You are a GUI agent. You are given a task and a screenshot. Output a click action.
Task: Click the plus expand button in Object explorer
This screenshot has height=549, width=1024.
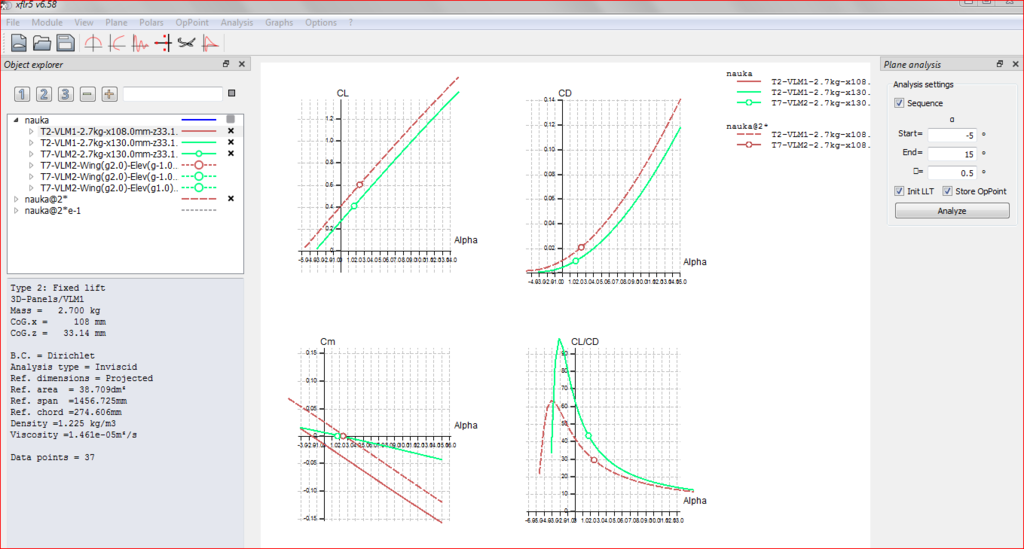pyautogui.click(x=110, y=94)
